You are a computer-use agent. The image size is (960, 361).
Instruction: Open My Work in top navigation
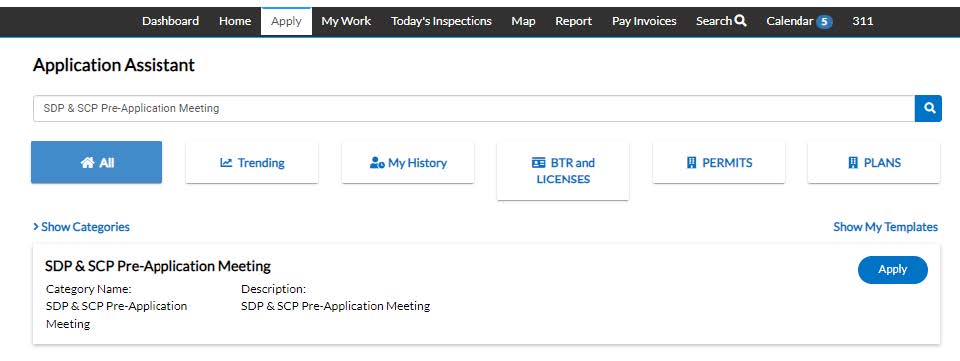pos(346,21)
